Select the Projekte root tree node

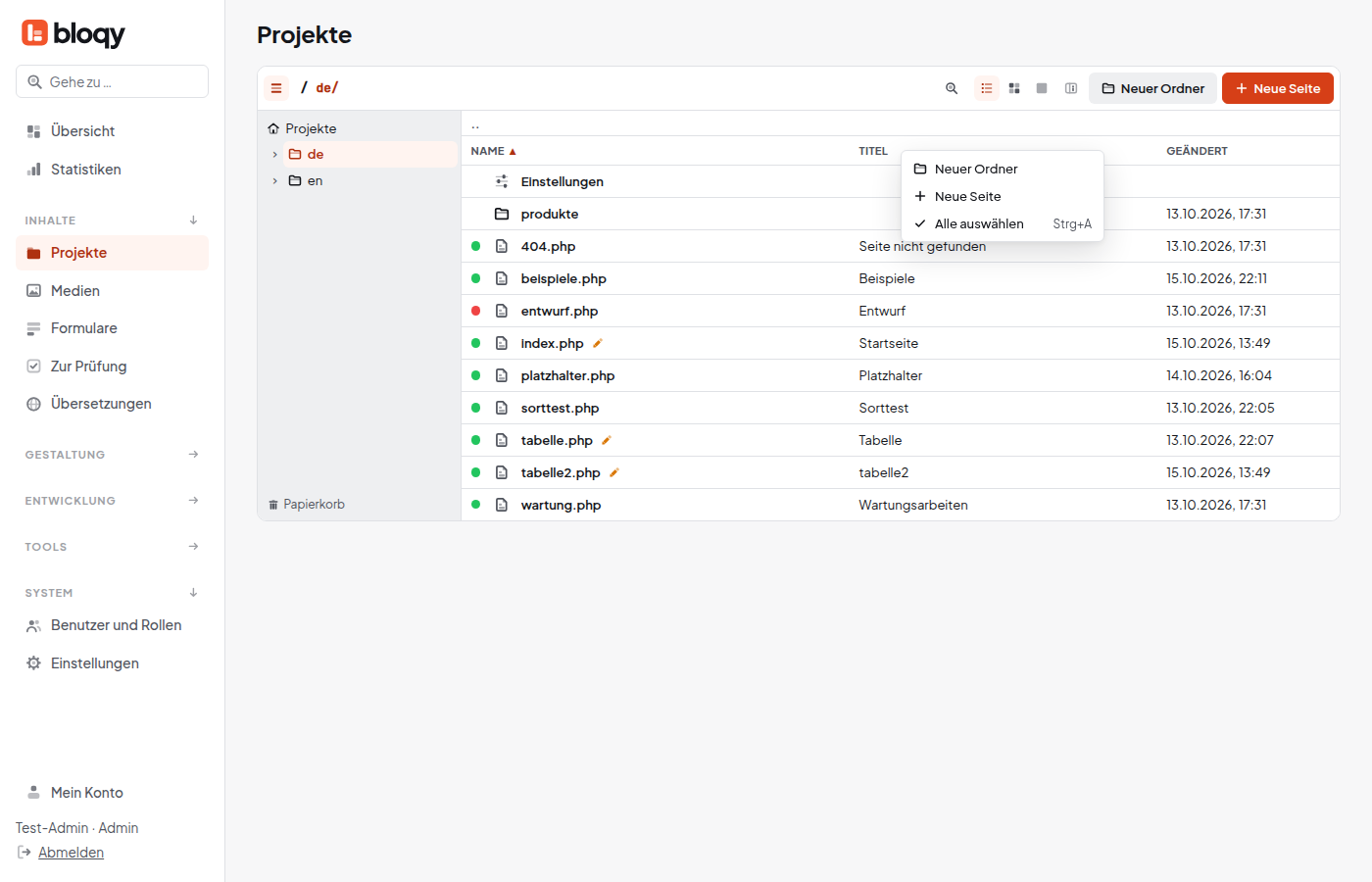(x=302, y=128)
